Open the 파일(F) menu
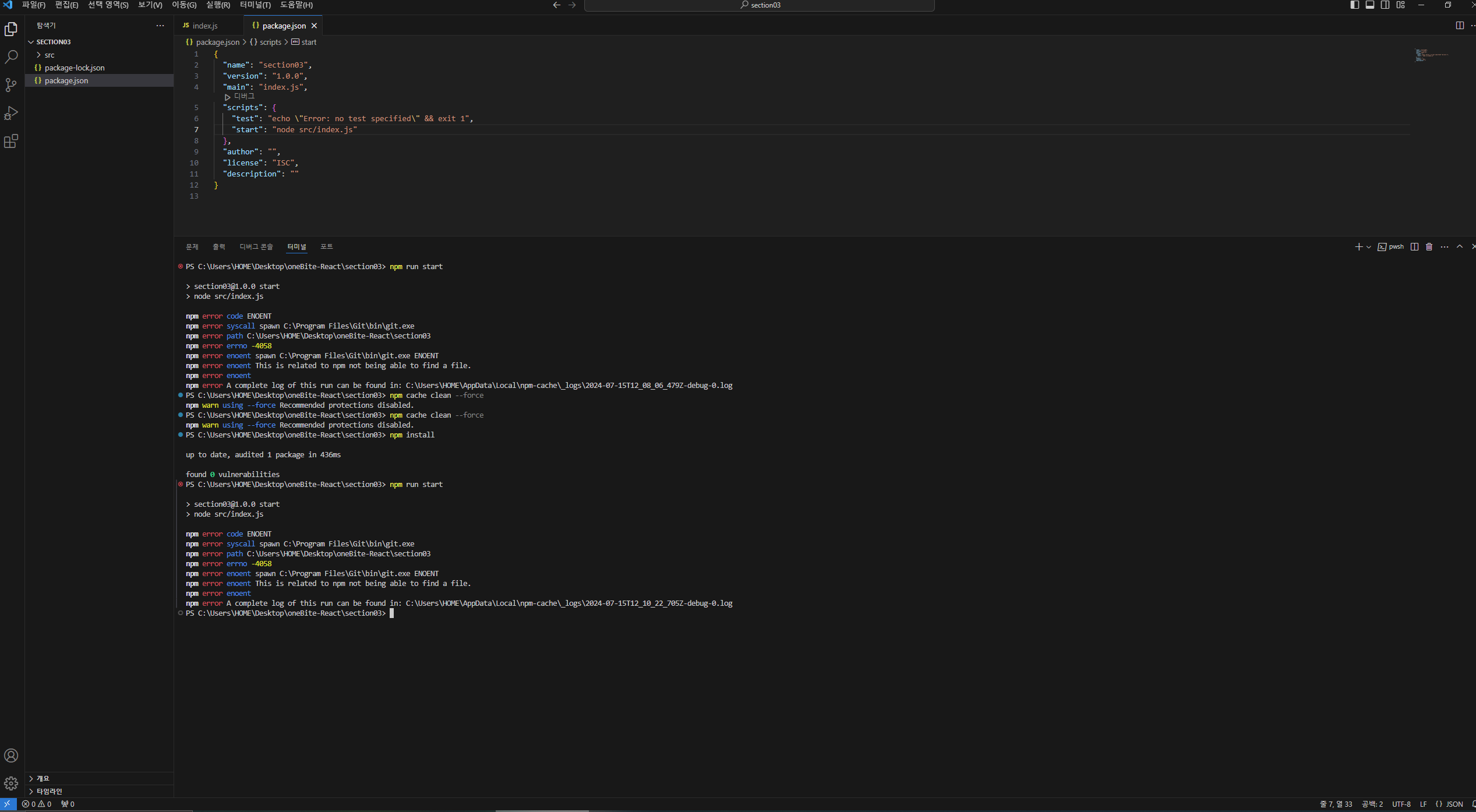The height and width of the screenshot is (812, 1476). coord(34,5)
